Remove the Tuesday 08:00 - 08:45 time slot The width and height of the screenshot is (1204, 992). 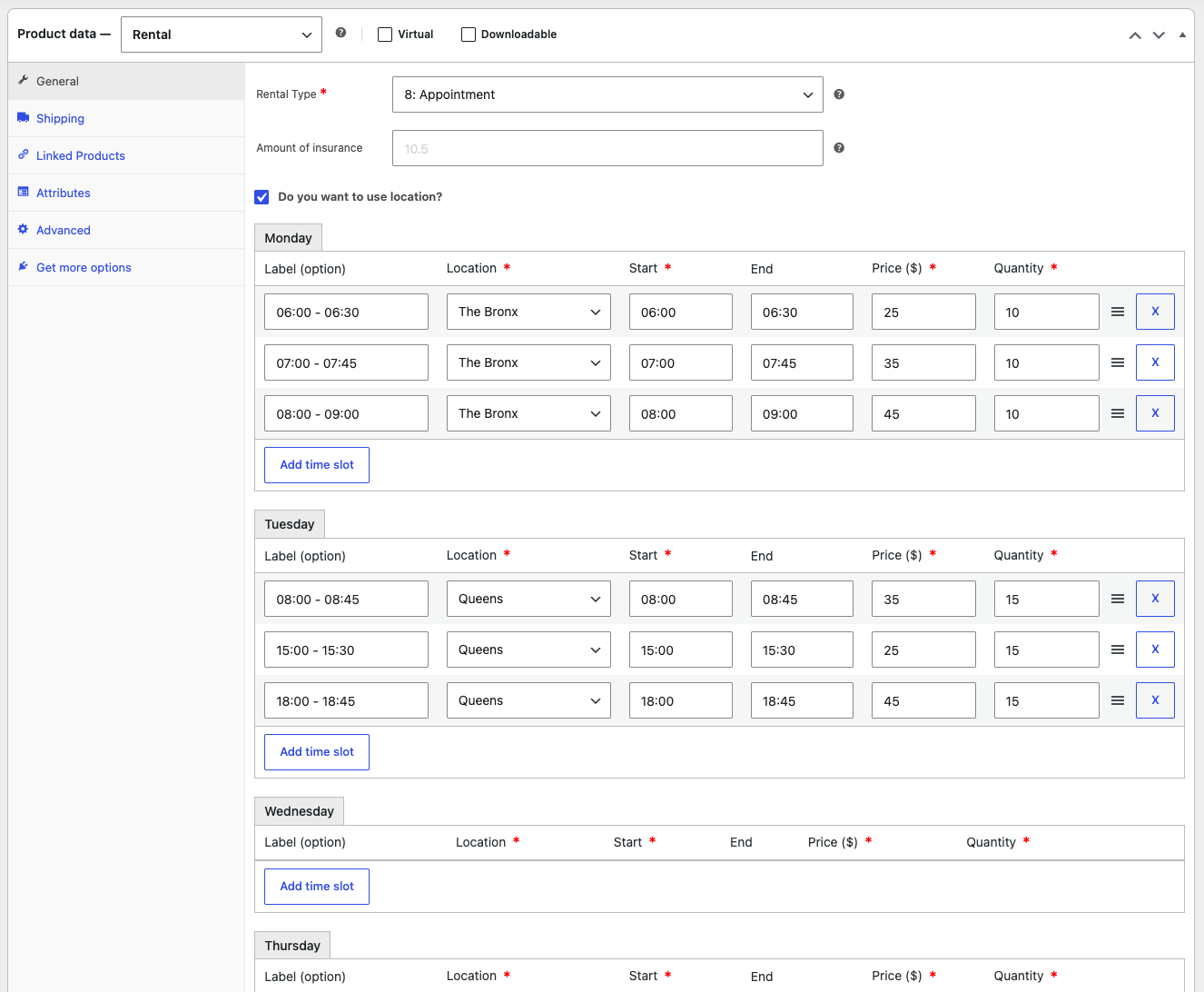point(1155,599)
